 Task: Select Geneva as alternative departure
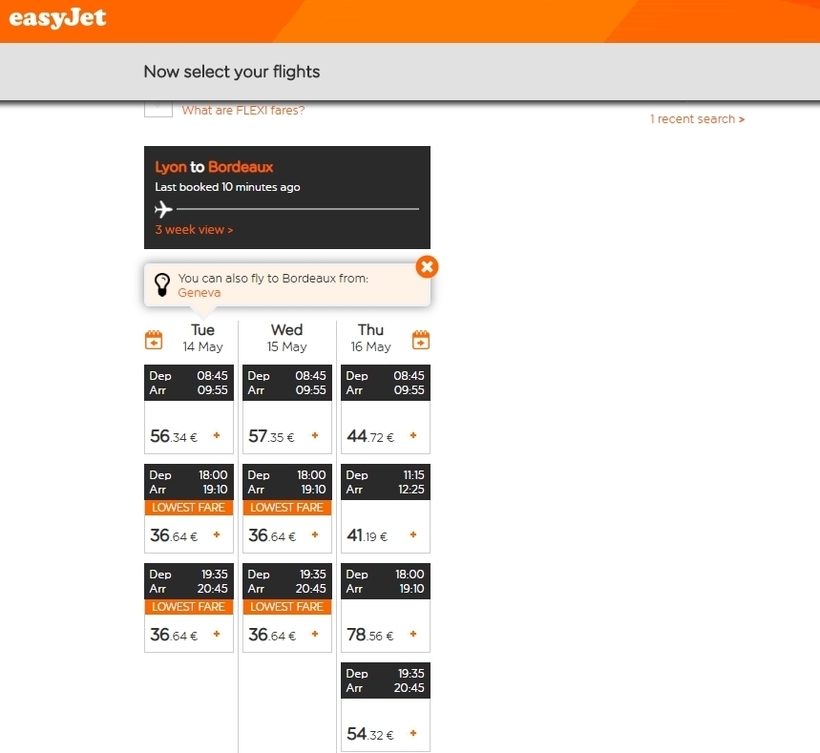click(x=199, y=293)
